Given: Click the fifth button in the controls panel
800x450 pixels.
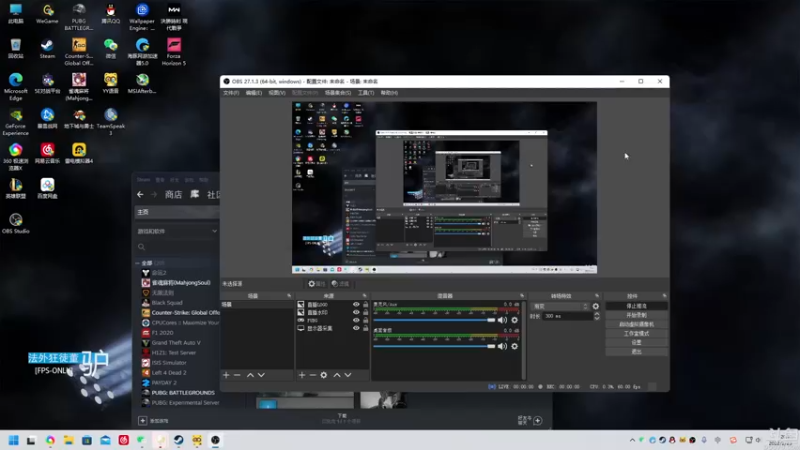Looking at the screenshot, I should [636, 342].
